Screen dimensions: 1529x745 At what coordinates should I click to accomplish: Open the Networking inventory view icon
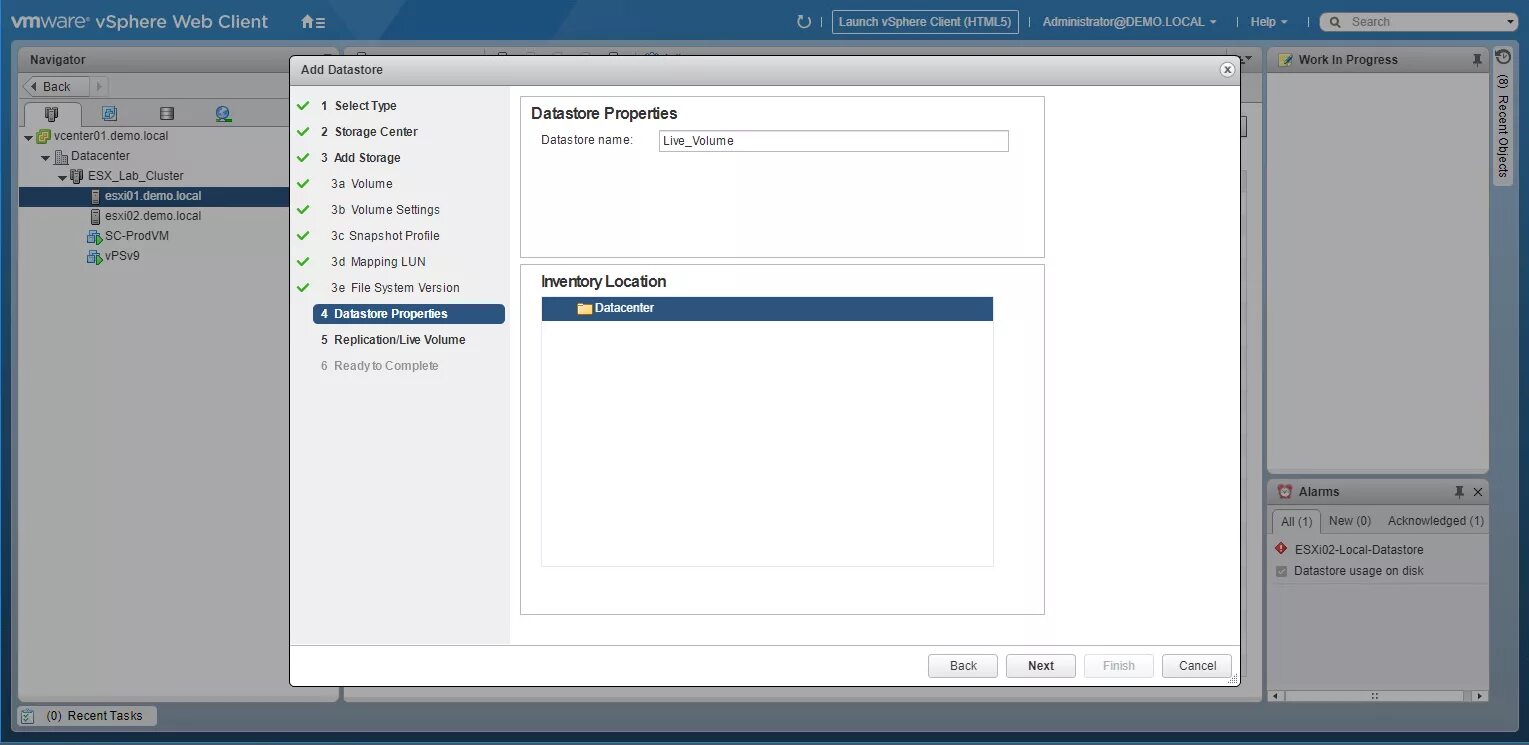[223, 114]
